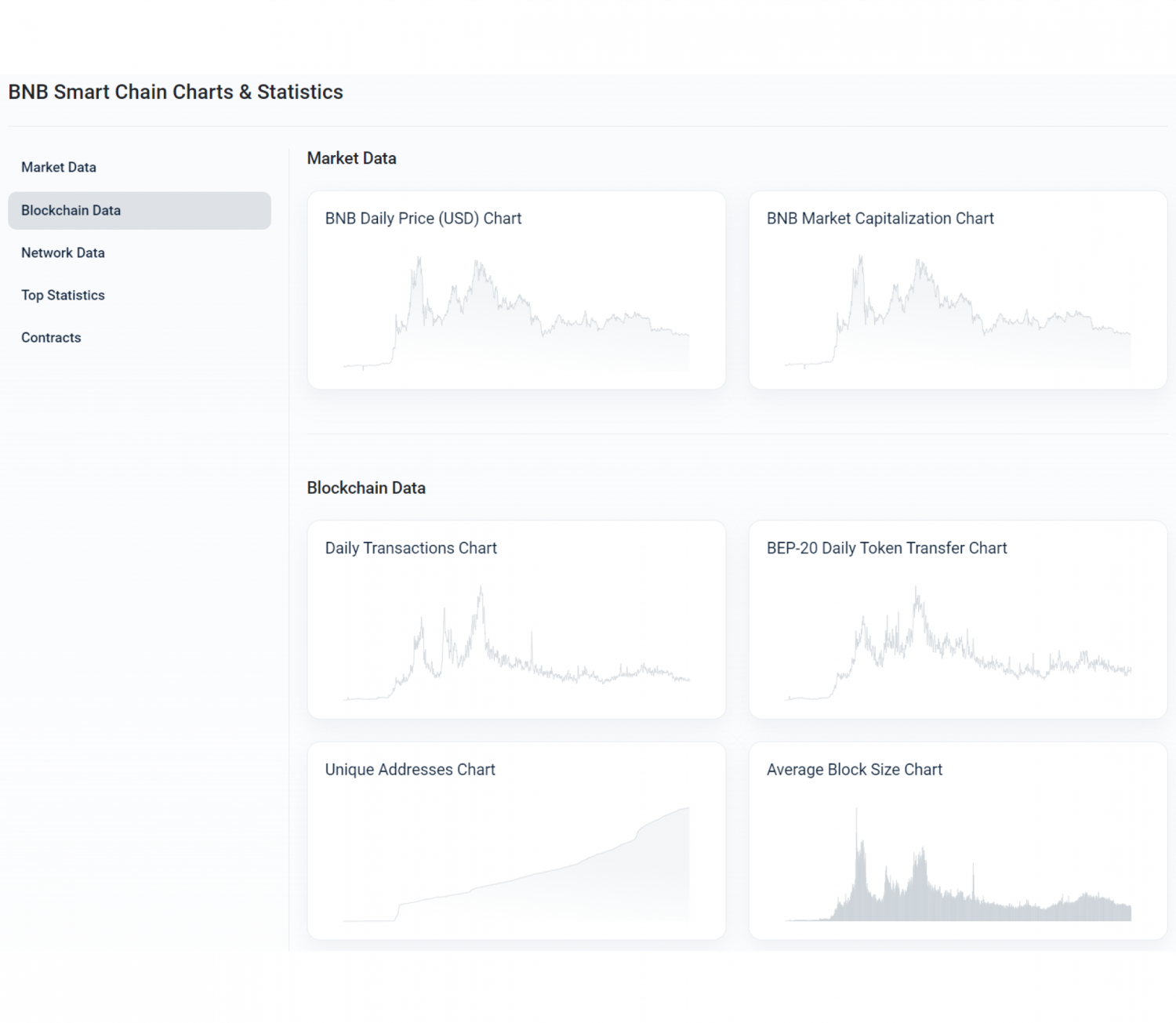Click the unique addresses chart thumbnail
Screen dimensions: 1176x1023
pyautogui.click(x=517, y=862)
